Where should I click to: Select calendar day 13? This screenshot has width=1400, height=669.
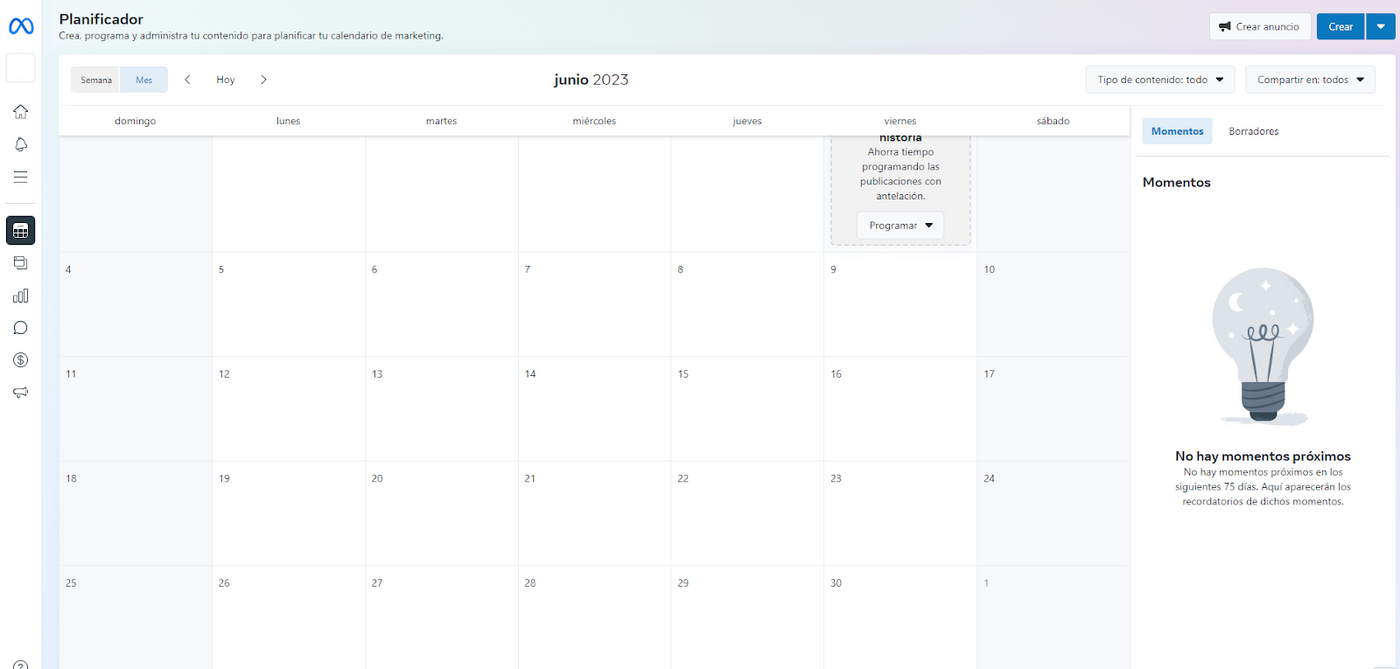tap(441, 409)
